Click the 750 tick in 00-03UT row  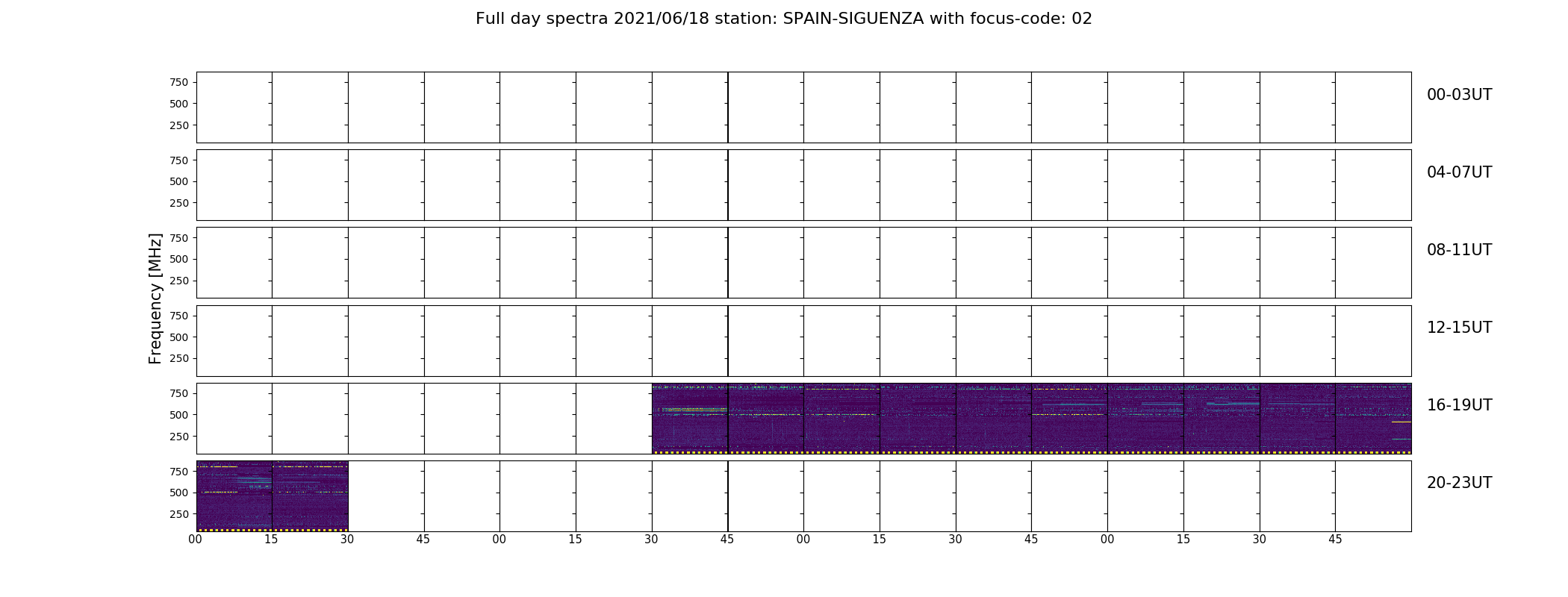click(179, 83)
